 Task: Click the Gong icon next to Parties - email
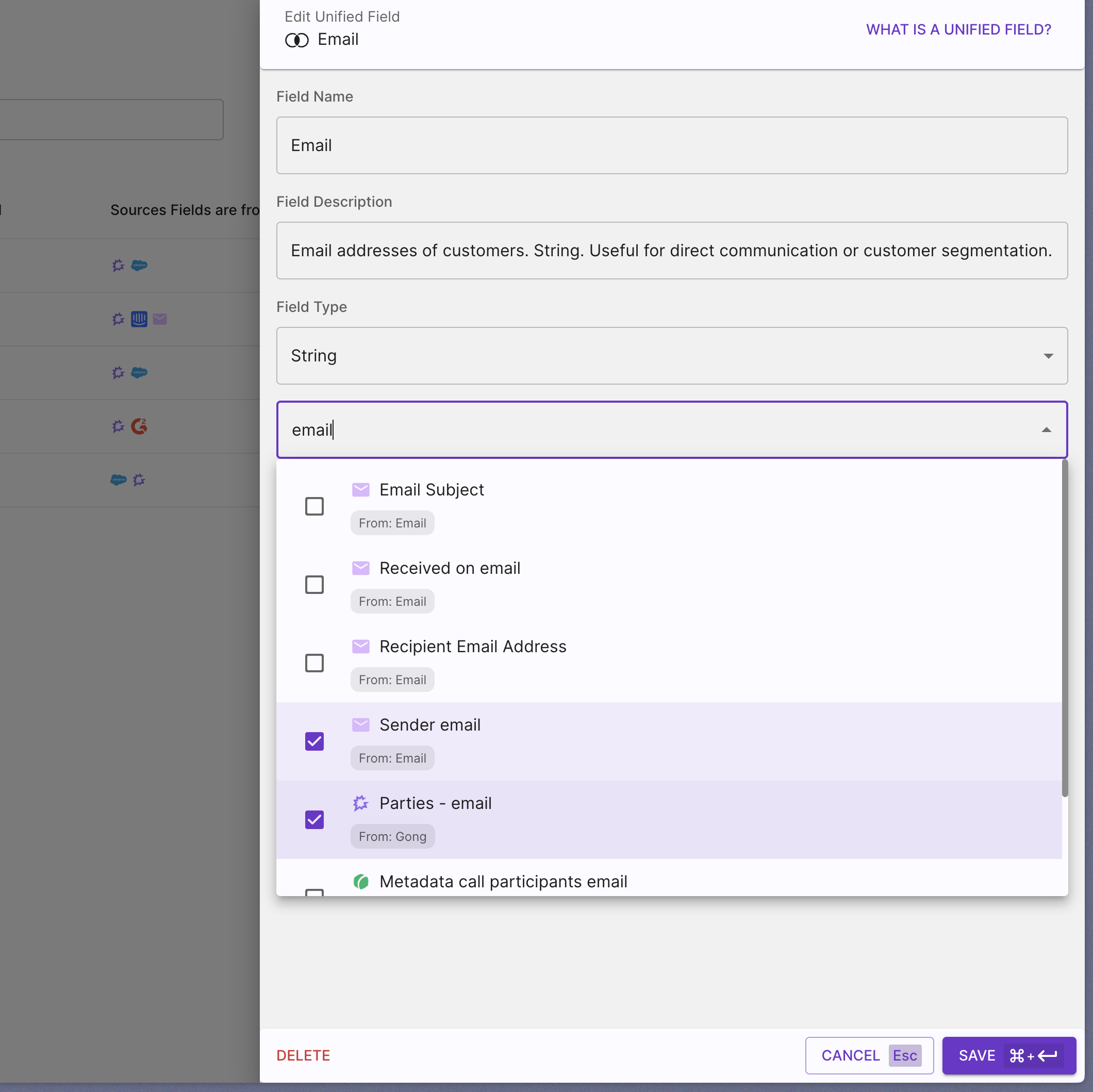(x=360, y=803)
